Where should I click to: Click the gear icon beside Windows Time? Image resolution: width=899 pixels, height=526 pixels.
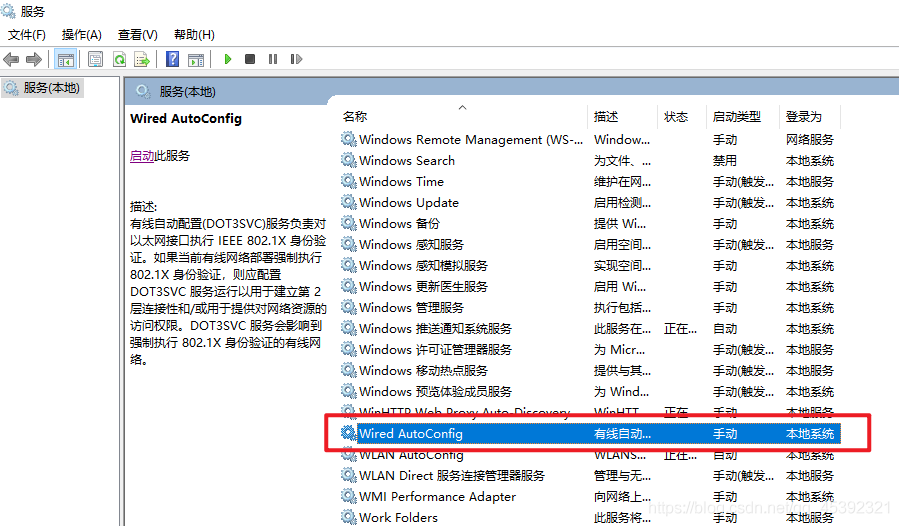349,181
